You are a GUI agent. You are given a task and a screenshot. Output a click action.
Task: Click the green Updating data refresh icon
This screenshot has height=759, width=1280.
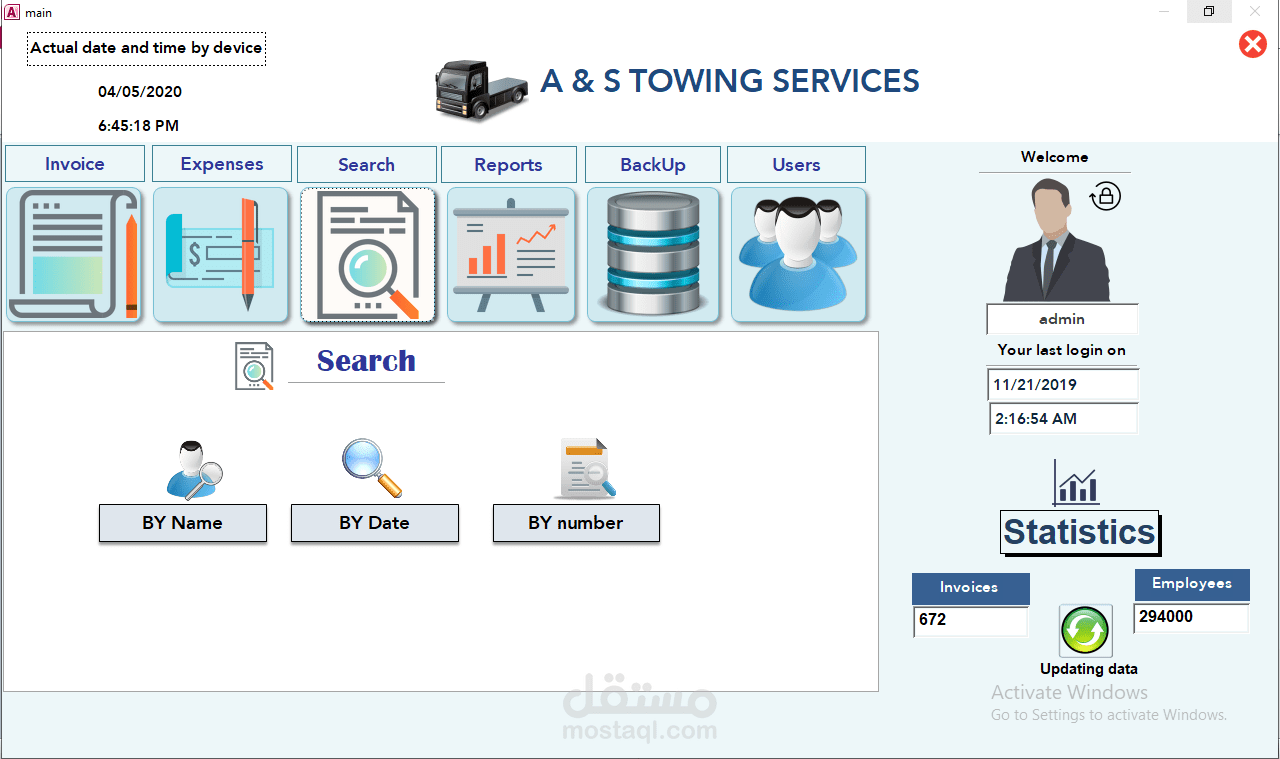[x=1085, y=631]
